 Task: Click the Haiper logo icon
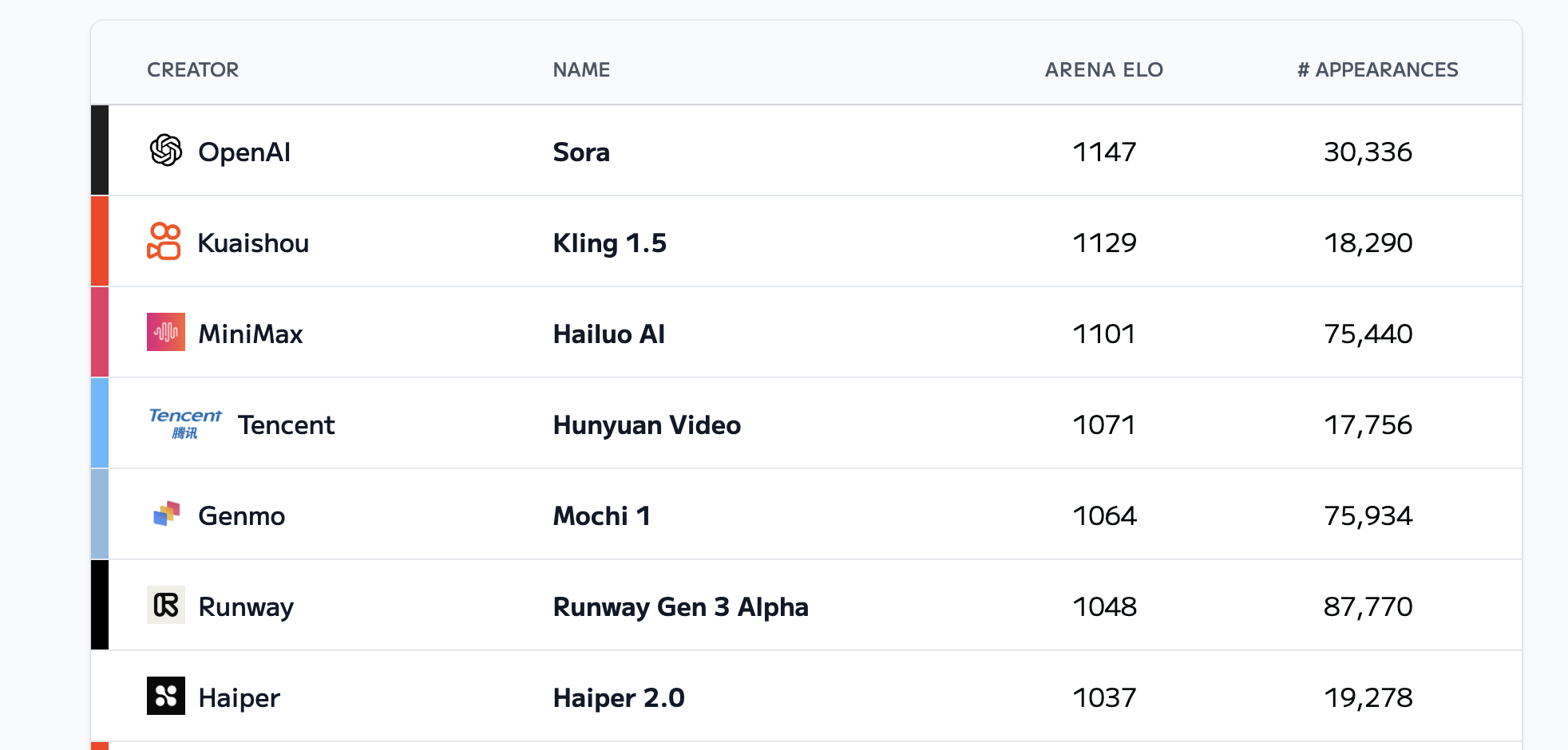pyautogui.click(x=166, y=696)
